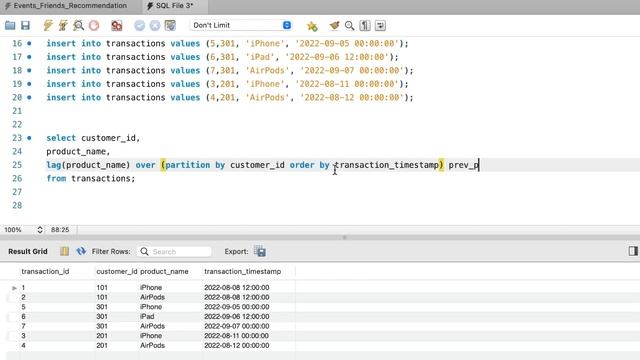Image resolution: width=640 pixels, height=360 pixels.
Task: Click Result Grid label
Action: (x=28, y=251)
